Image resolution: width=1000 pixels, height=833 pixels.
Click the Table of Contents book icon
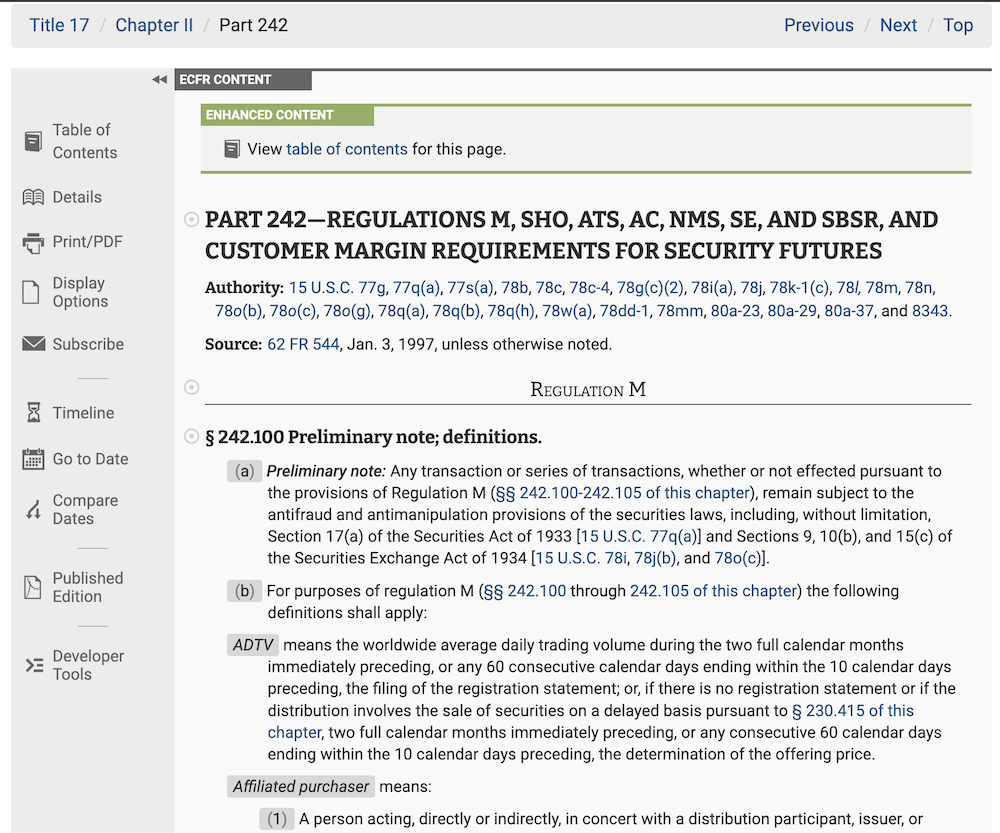(33, 141)
